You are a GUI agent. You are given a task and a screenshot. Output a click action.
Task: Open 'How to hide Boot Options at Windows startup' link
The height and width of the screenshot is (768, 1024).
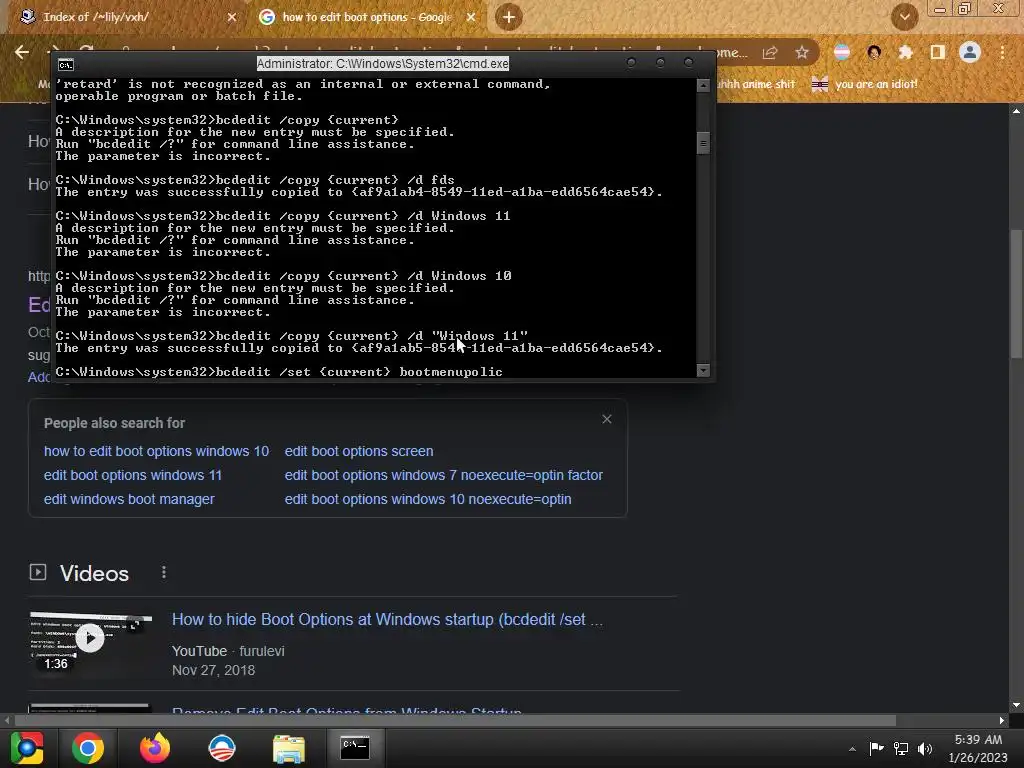387,620
